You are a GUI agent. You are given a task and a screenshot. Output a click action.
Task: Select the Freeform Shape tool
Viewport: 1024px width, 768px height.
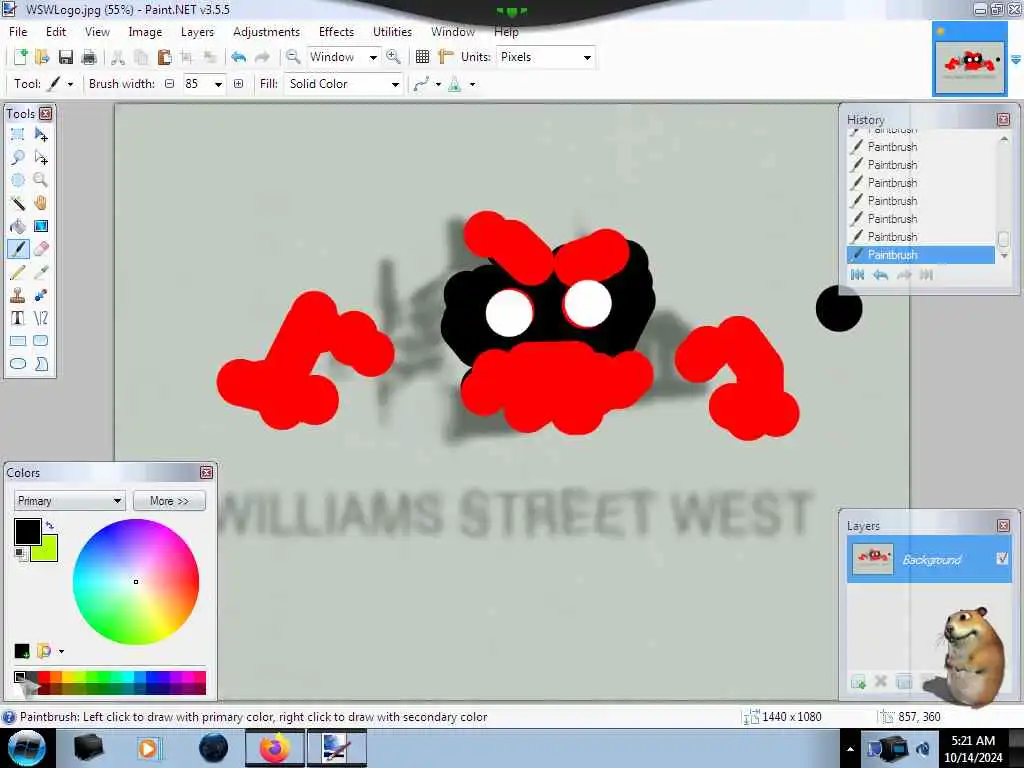coord(40,364)
